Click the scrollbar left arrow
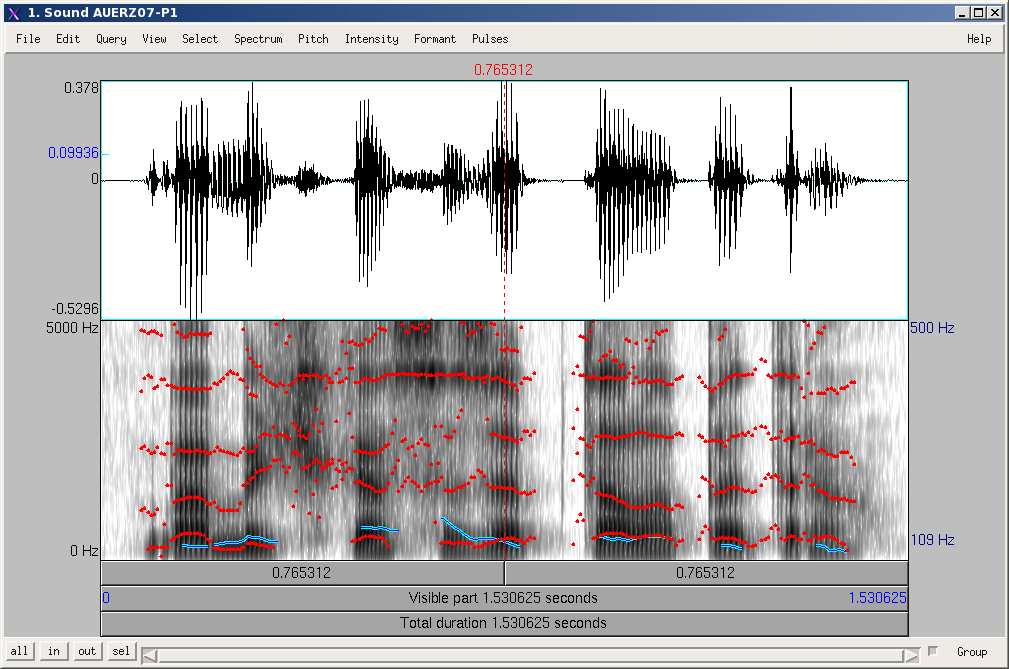1009x669 pixels. pyautogui.click(x=149, y=655)
